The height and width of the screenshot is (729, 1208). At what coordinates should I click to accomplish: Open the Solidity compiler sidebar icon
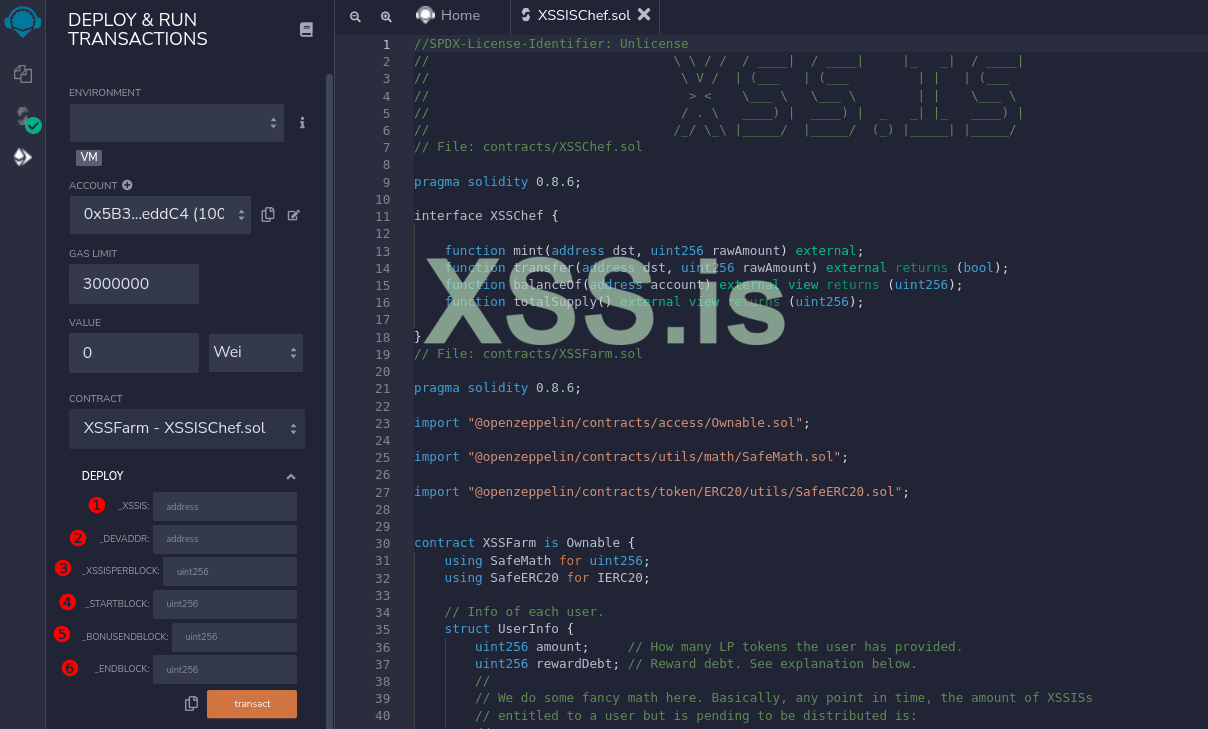(24, 118)
